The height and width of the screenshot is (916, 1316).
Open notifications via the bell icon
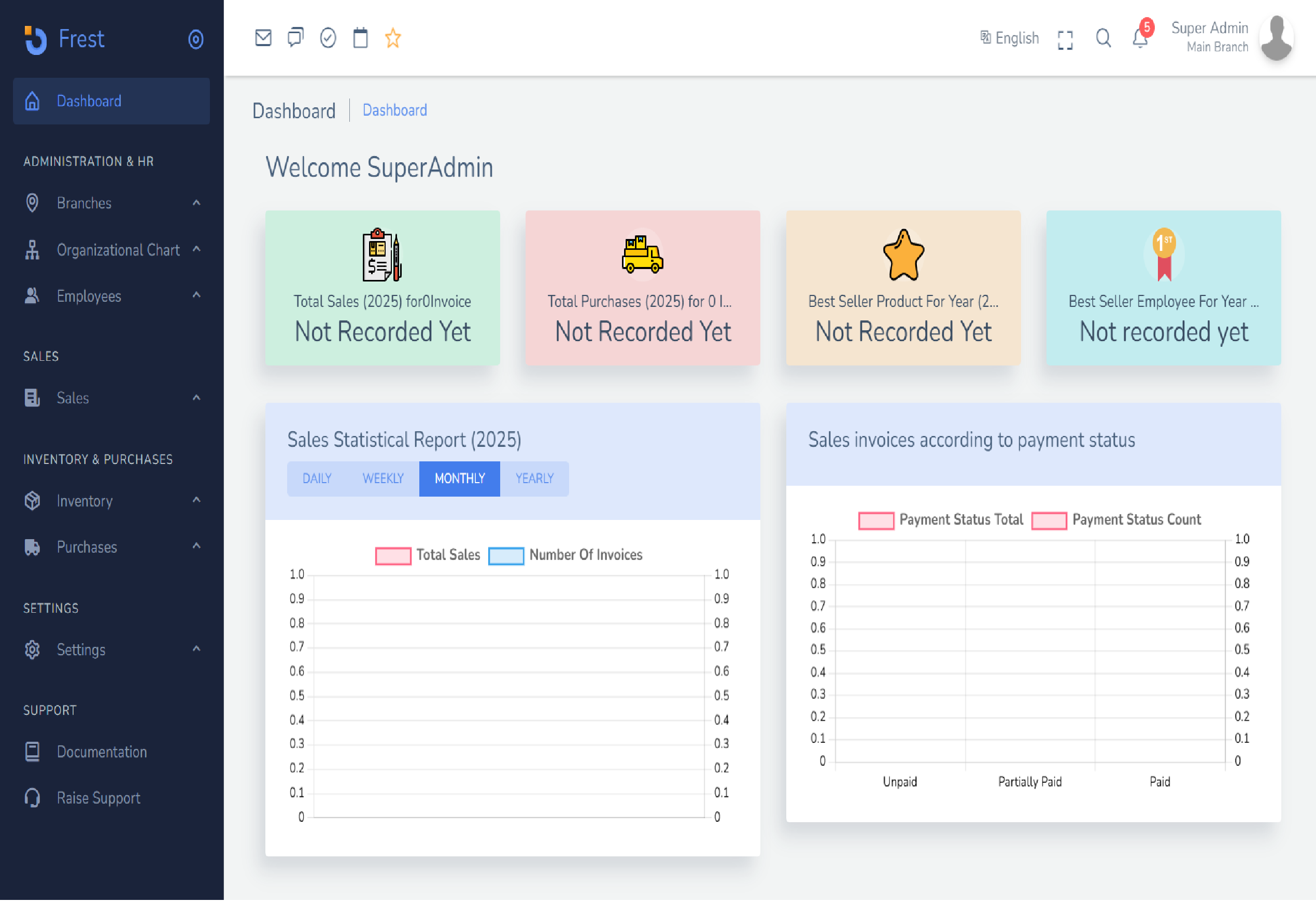(1140, 40)
